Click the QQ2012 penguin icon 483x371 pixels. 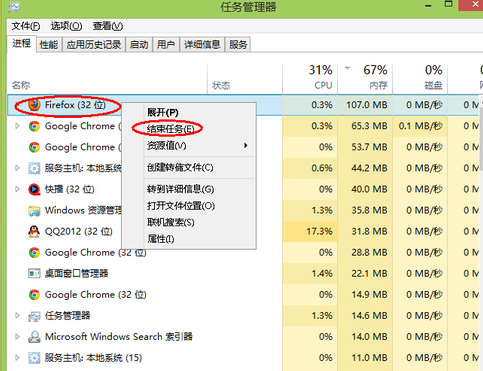click(x=34, y=232)
